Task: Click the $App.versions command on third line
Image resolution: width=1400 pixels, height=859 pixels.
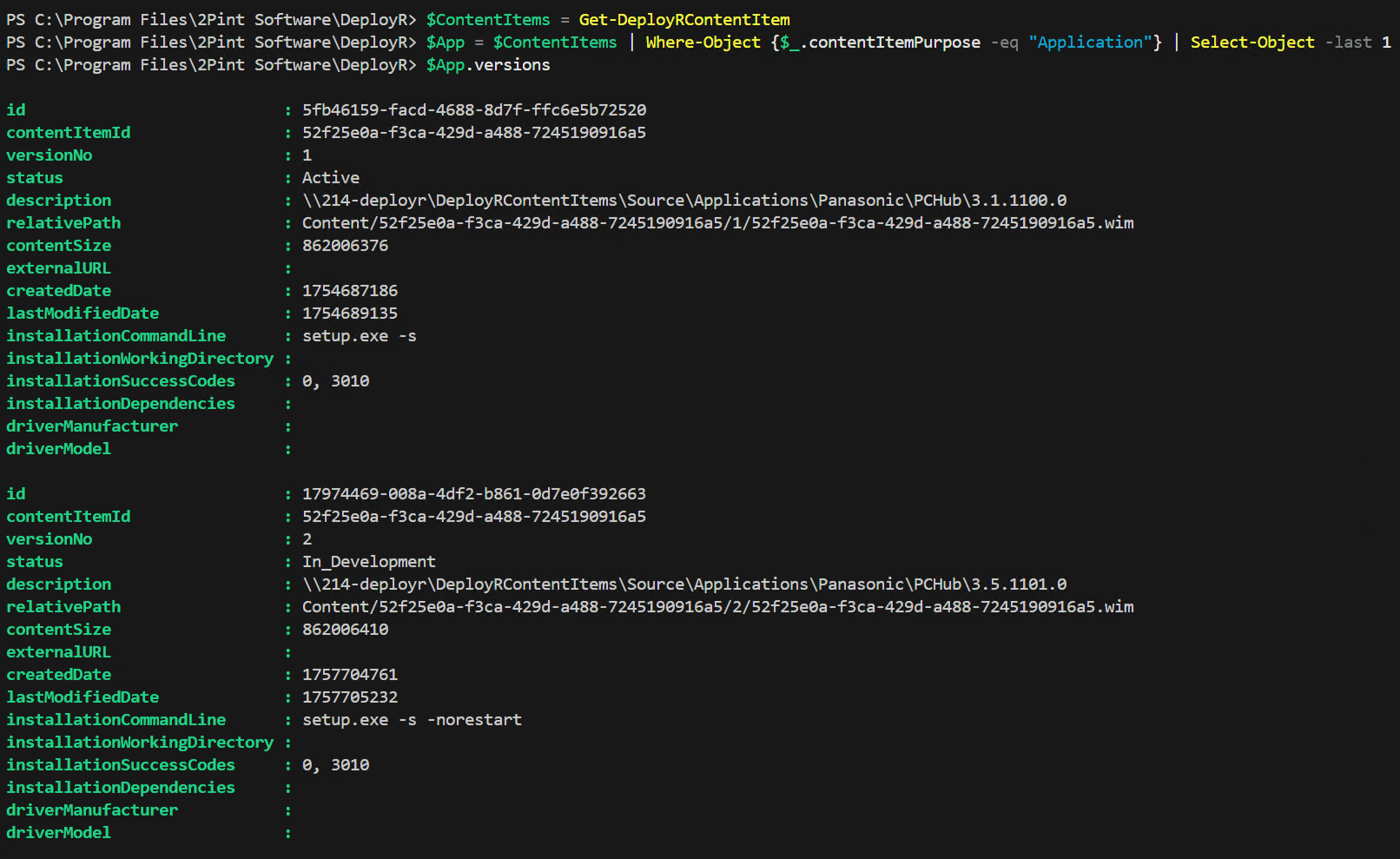Action: pyautogui.click(x=488, y=65)
